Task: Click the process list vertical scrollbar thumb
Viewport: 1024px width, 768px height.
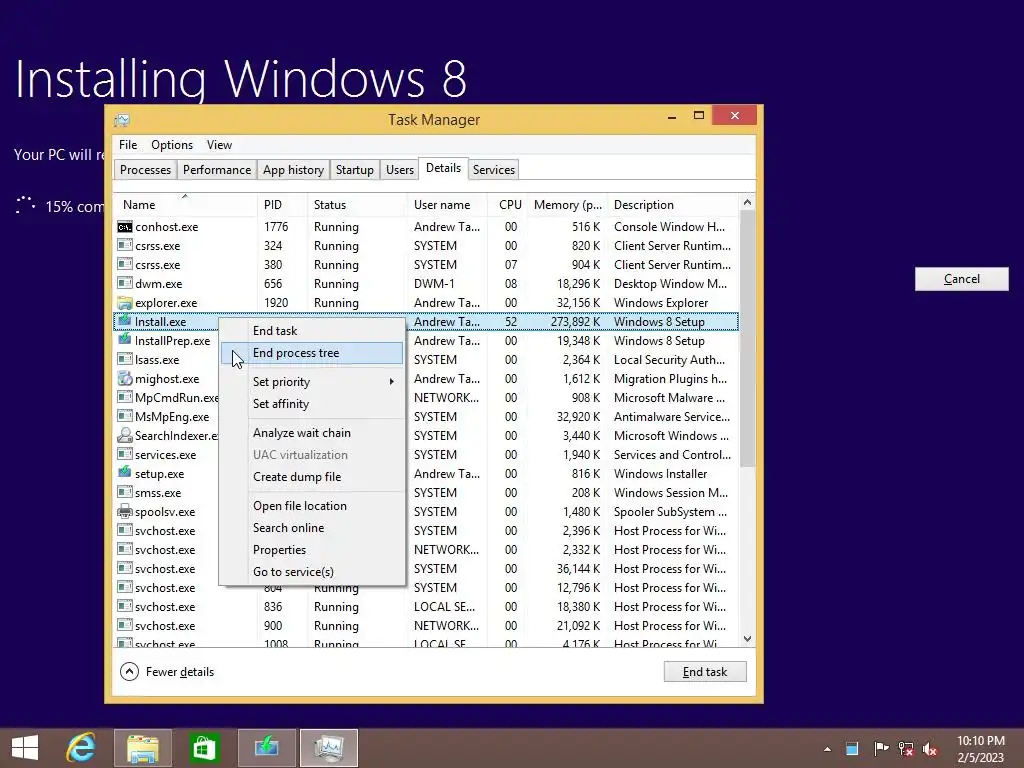Action: pos(748,338)
